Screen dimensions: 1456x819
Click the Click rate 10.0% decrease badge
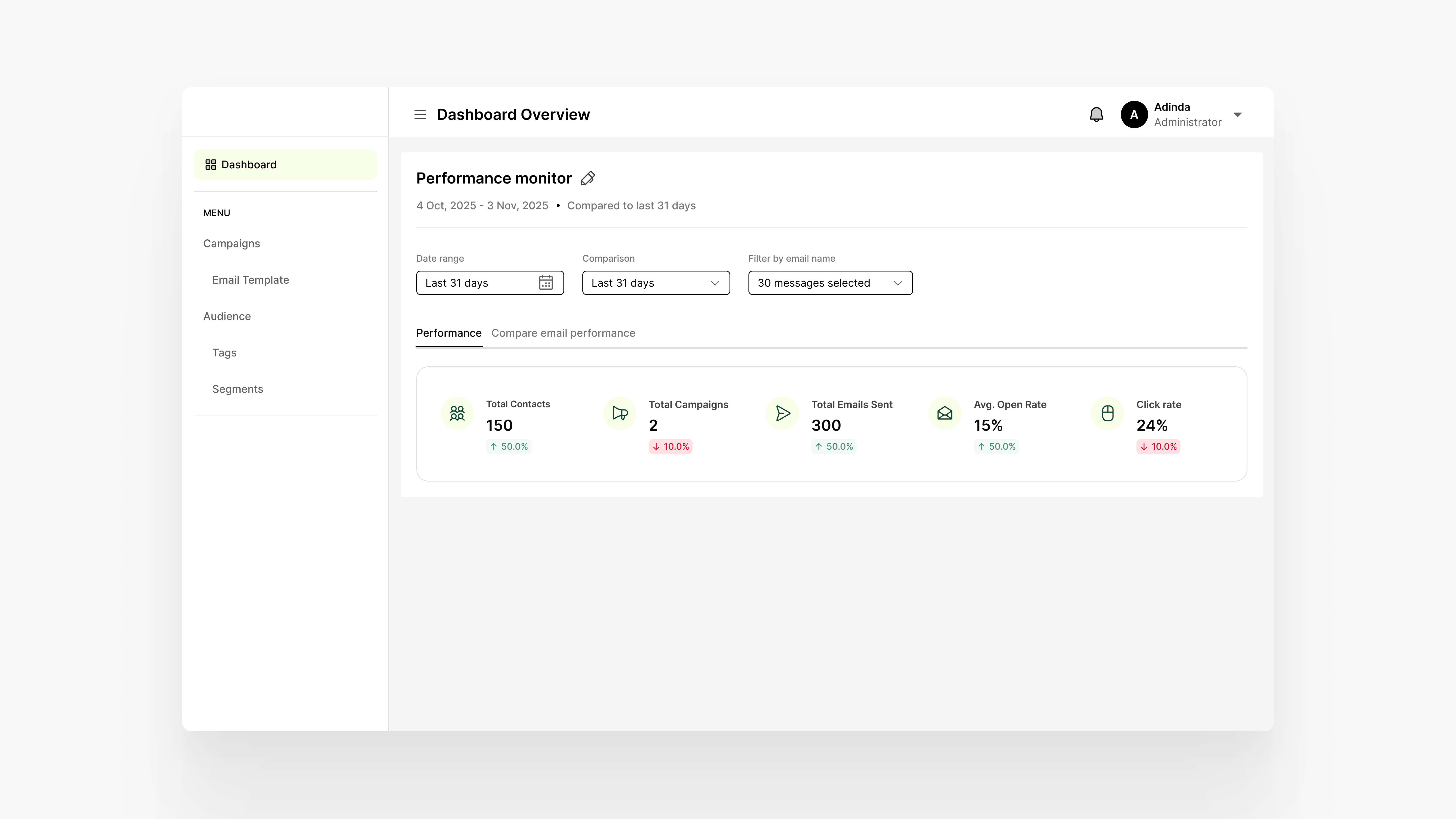pos(1158,446)
